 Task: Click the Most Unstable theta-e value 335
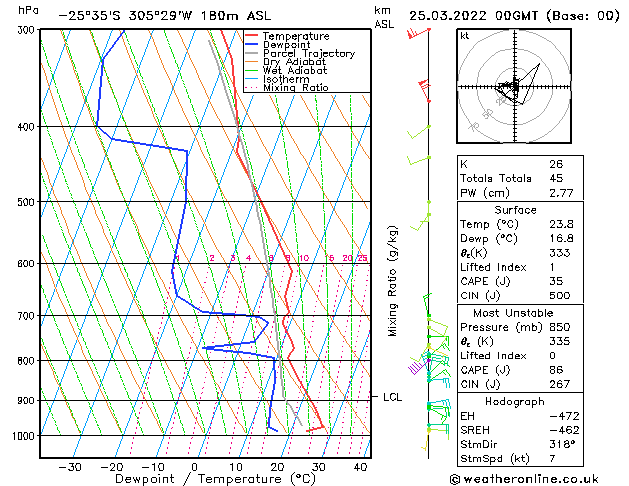[560, 341]
